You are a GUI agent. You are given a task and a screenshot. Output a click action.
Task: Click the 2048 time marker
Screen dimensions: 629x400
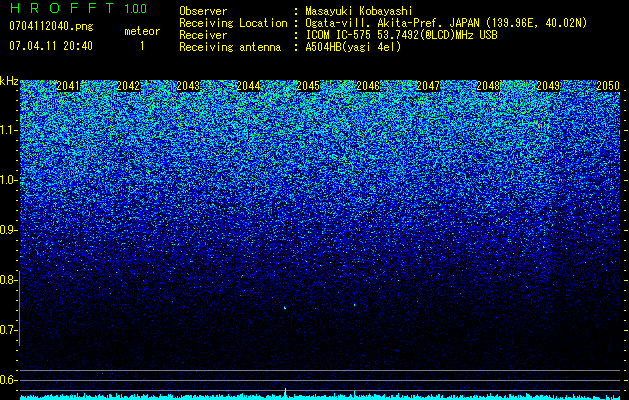(488, 86)
